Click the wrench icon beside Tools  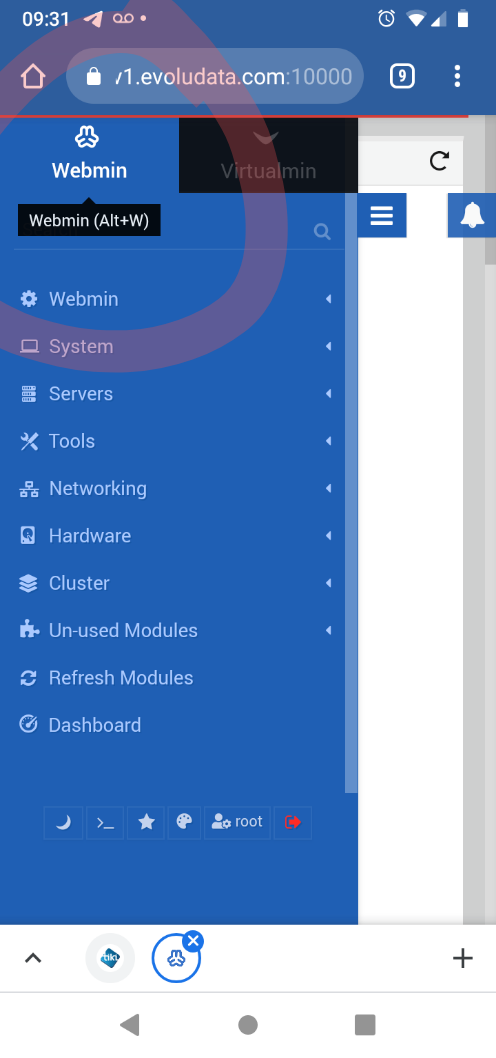point(28,441)
